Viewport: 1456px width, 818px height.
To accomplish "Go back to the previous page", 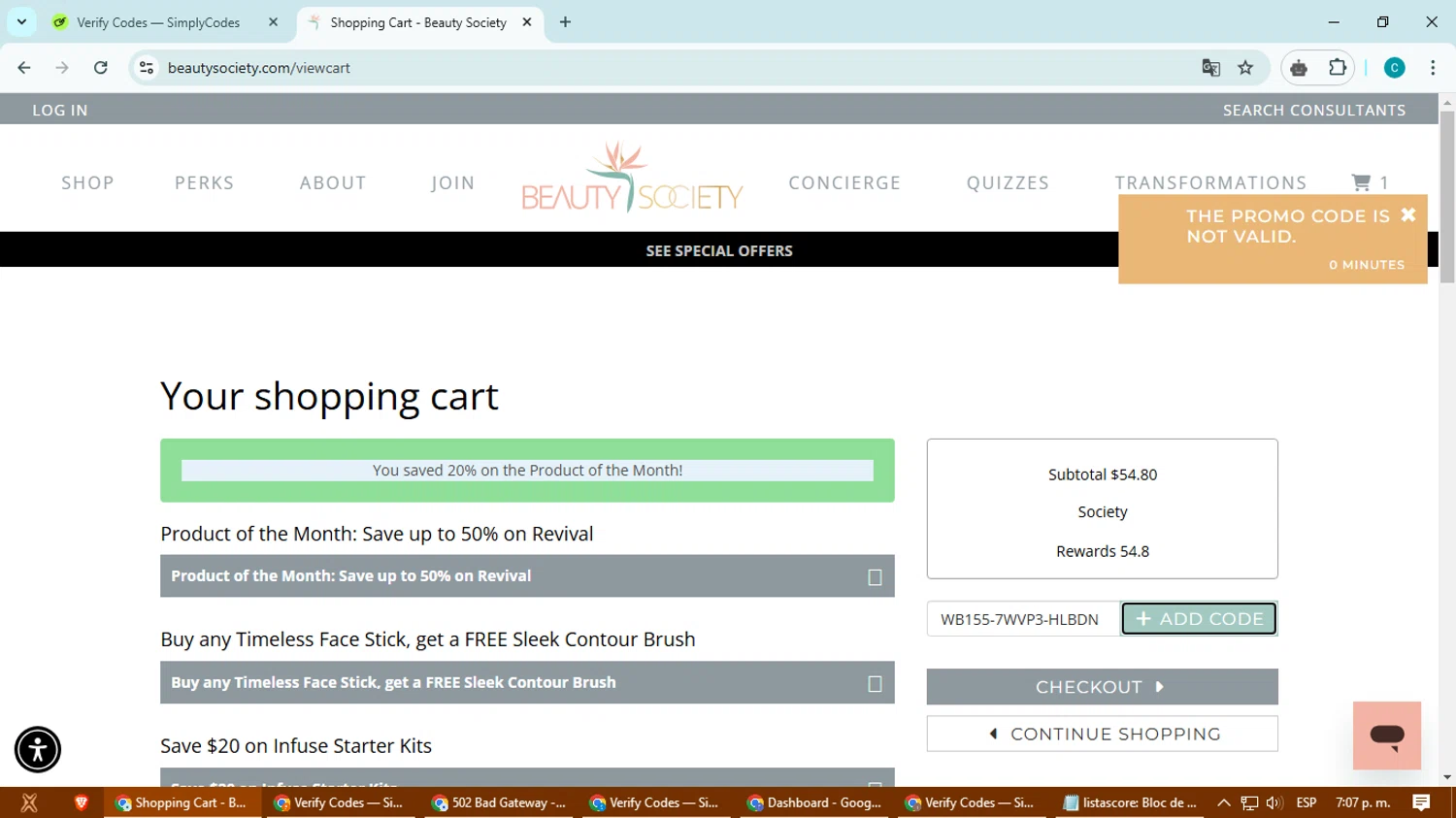I will pyautogui.click(x=24, y=68).
